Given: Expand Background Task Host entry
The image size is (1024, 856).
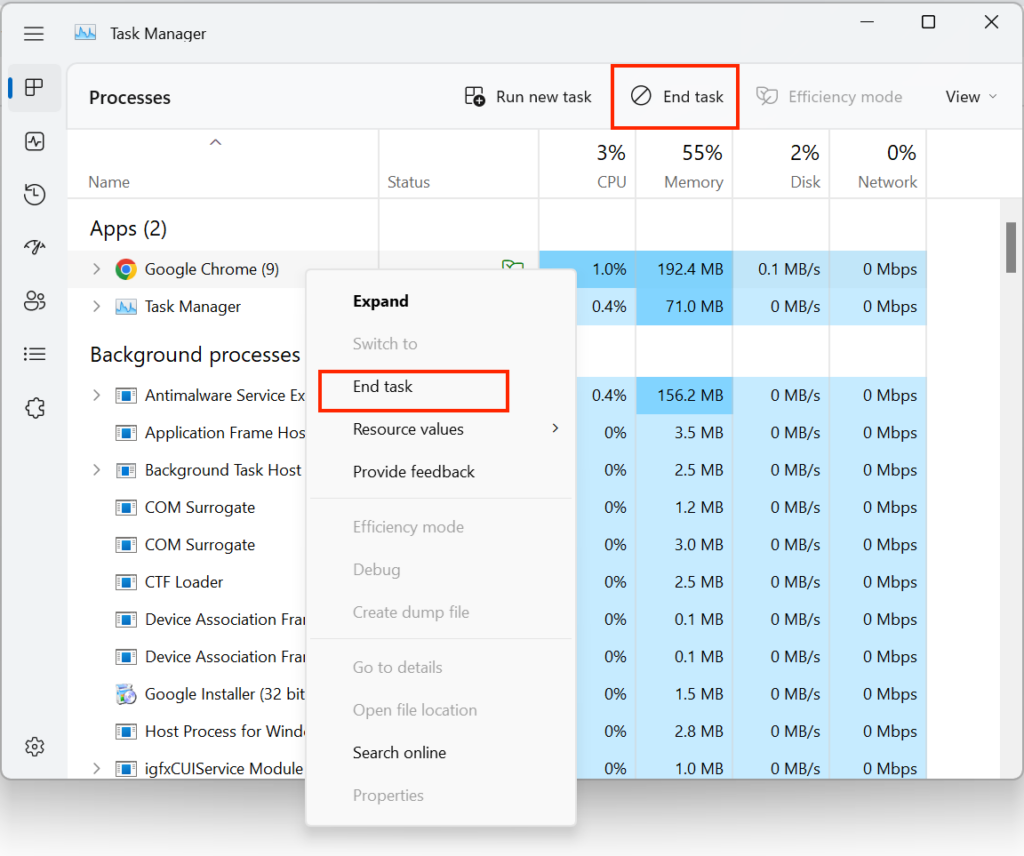Looking at the screenshot, I should [x=97, y=470].
